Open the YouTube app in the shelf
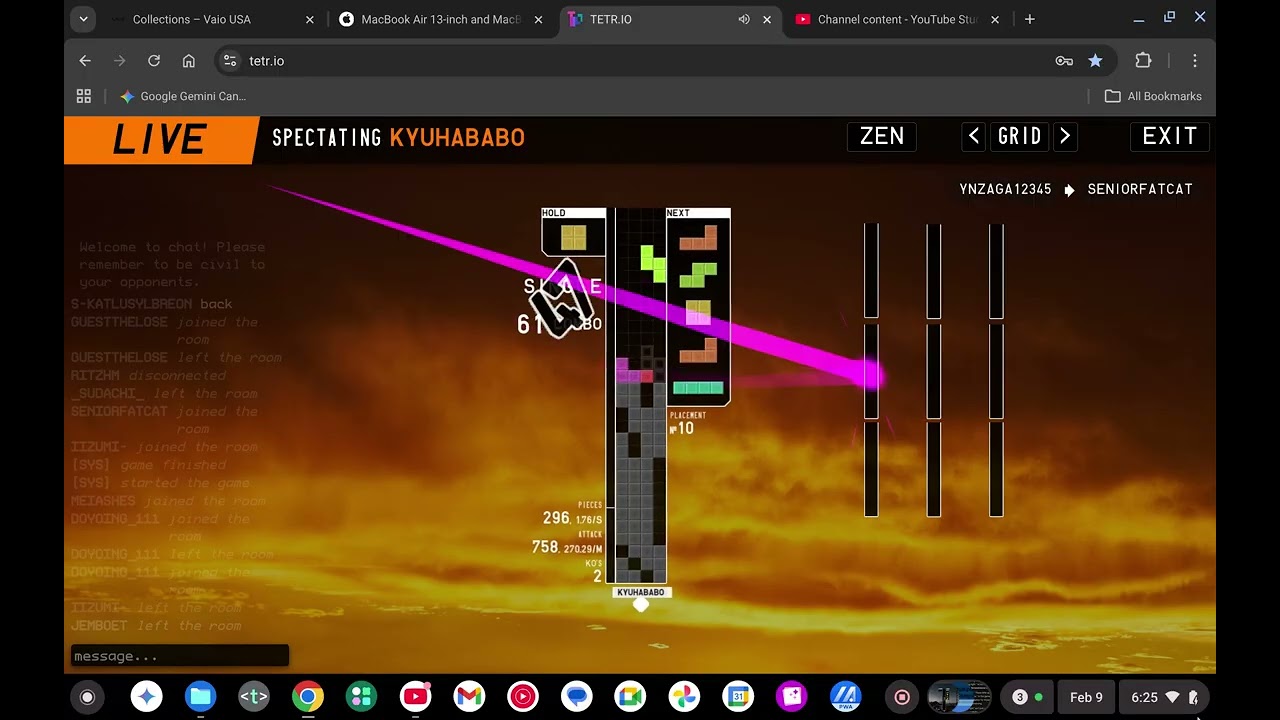1280x720 pixels. (x=415, y=697)
